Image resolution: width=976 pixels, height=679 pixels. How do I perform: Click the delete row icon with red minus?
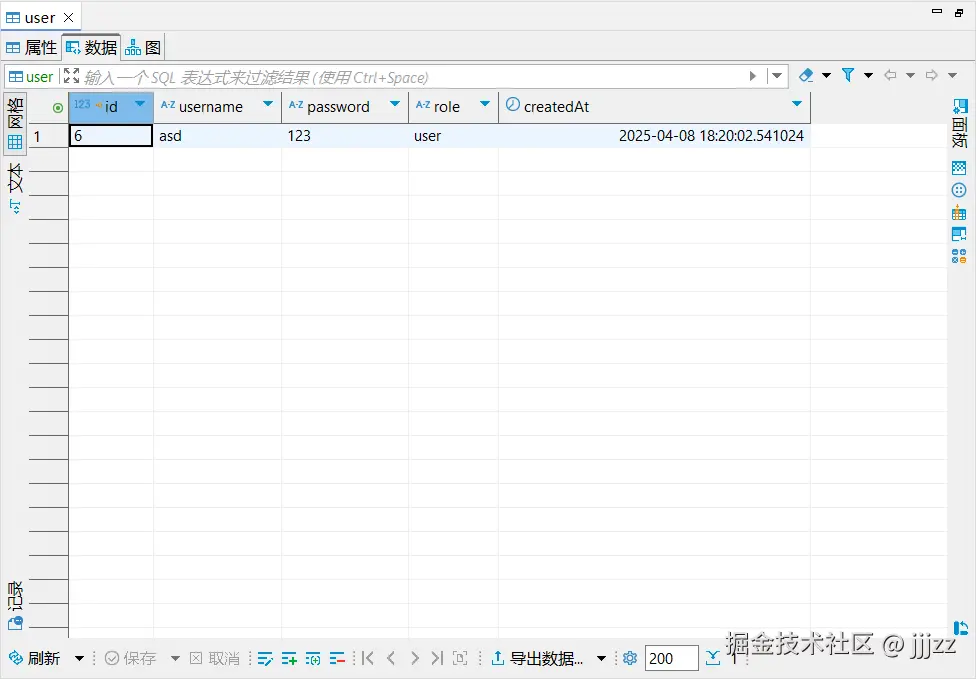pyautogui.click(x=337, y=658)
